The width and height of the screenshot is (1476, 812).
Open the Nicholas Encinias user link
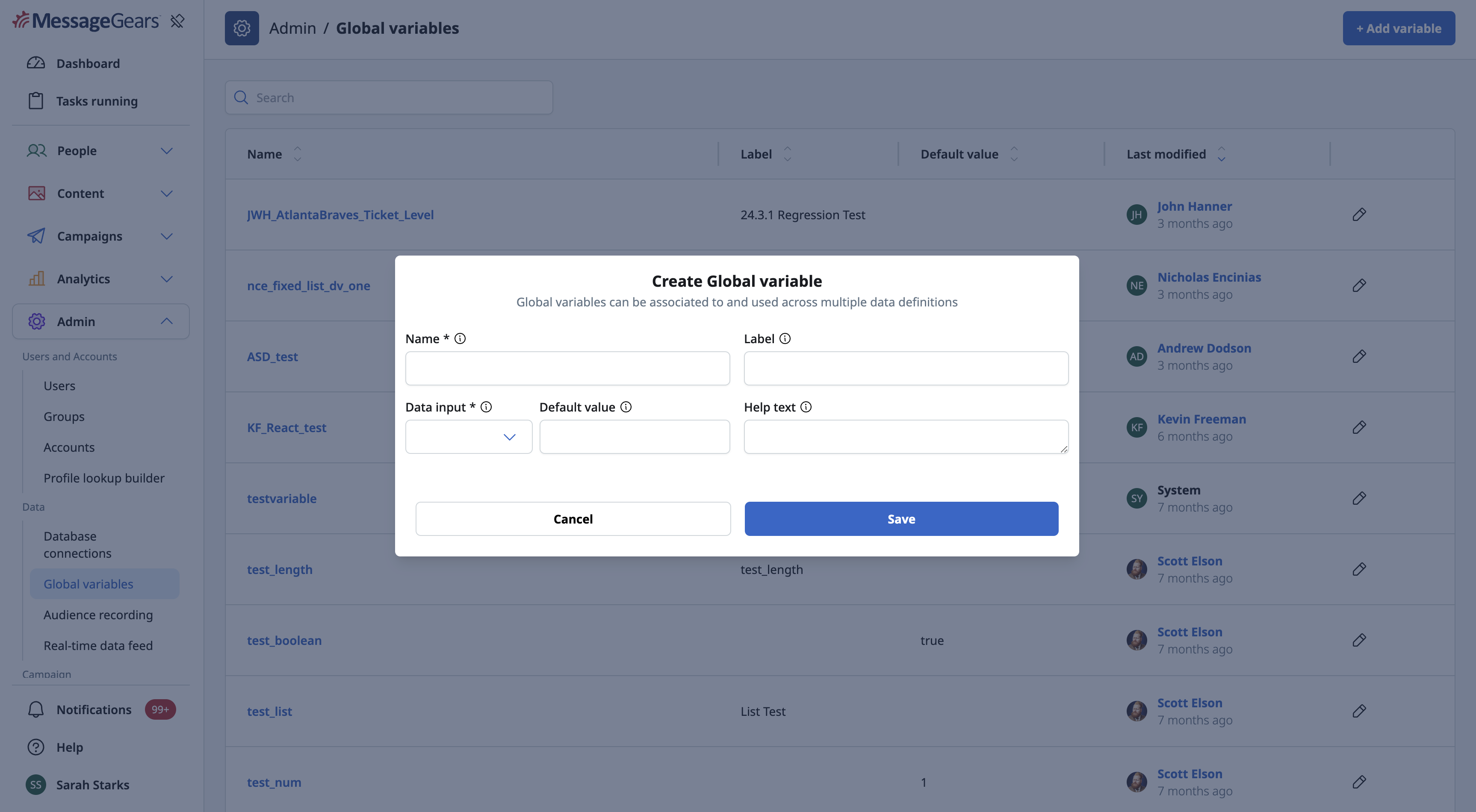(1209, 277)
